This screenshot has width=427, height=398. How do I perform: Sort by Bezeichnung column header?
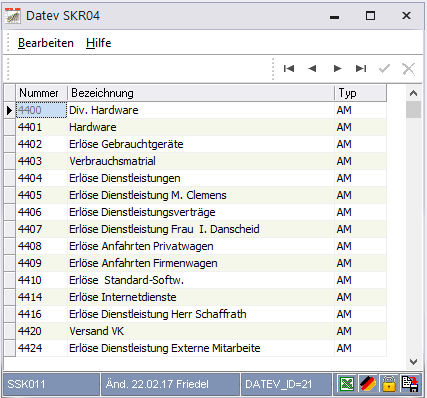coord(201,93)
